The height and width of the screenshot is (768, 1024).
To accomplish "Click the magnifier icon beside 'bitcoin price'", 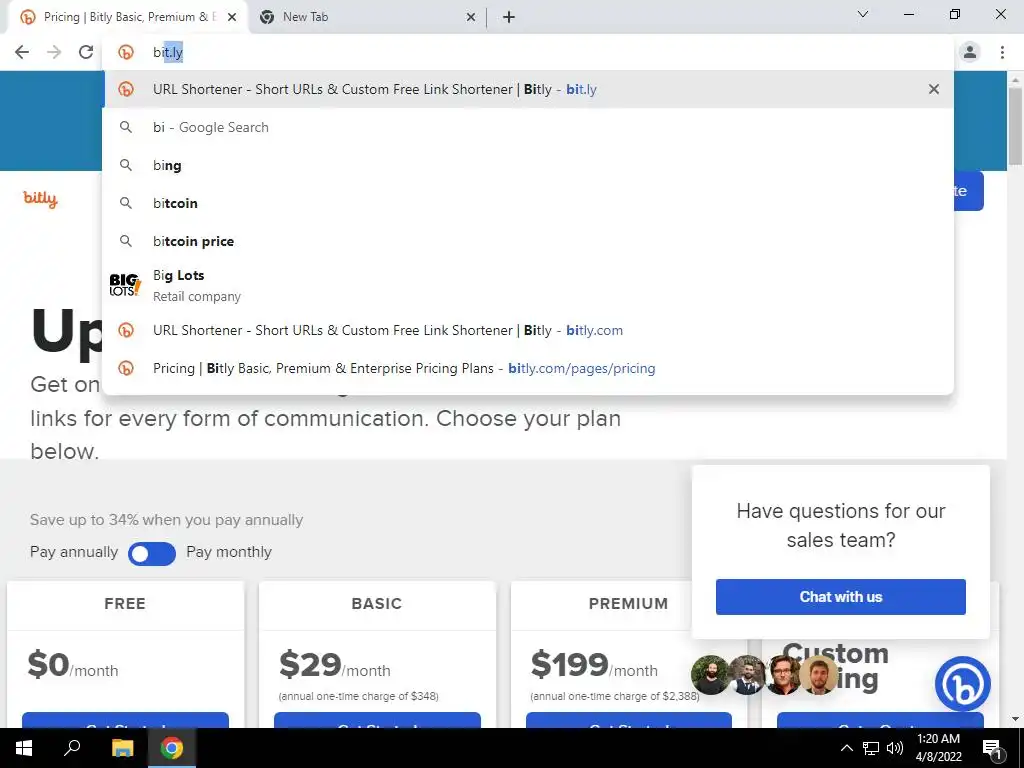I will [126, 241].
